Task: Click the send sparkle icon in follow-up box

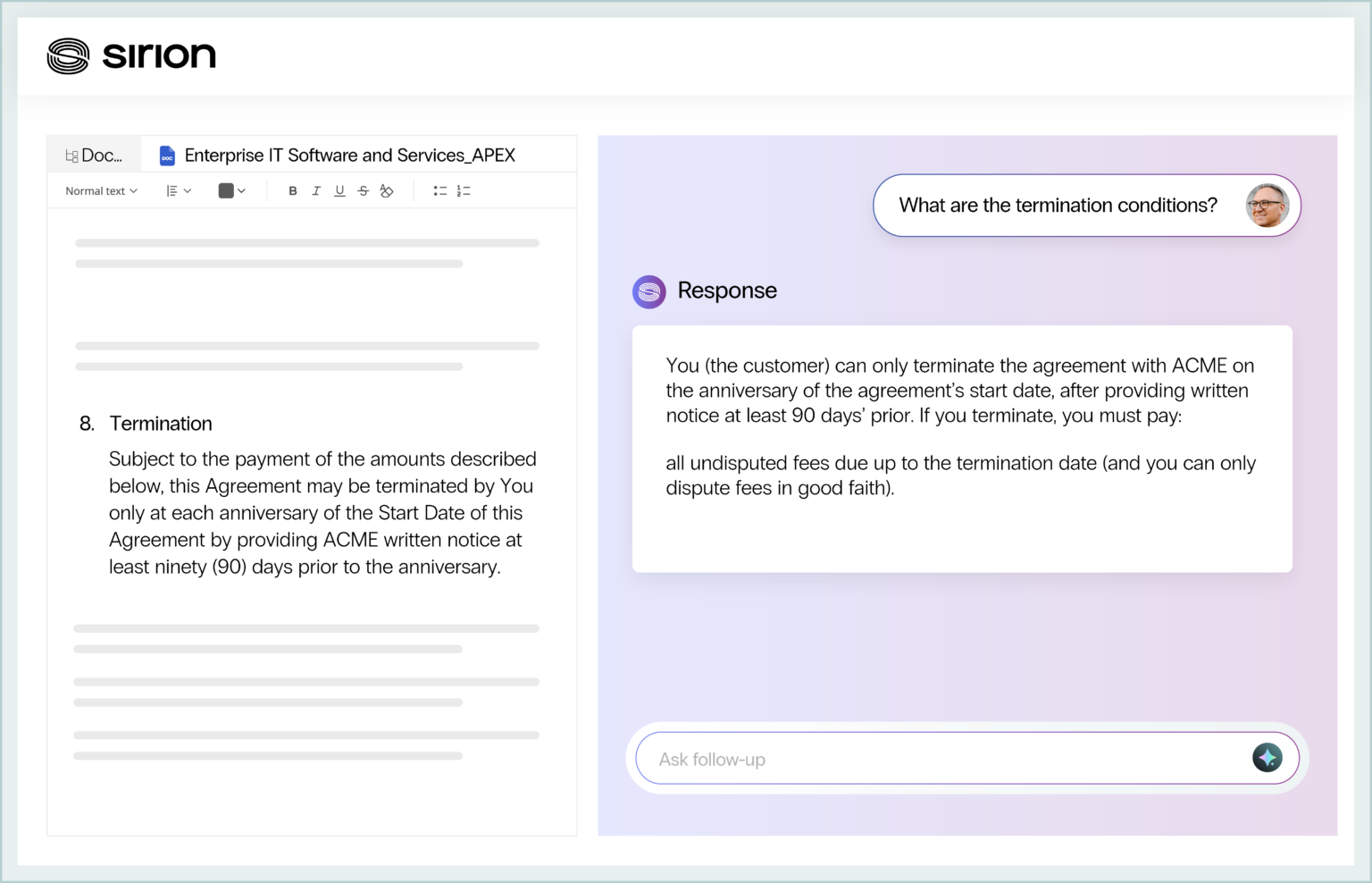Action: pyautogui.click(x=1267, y=758)
